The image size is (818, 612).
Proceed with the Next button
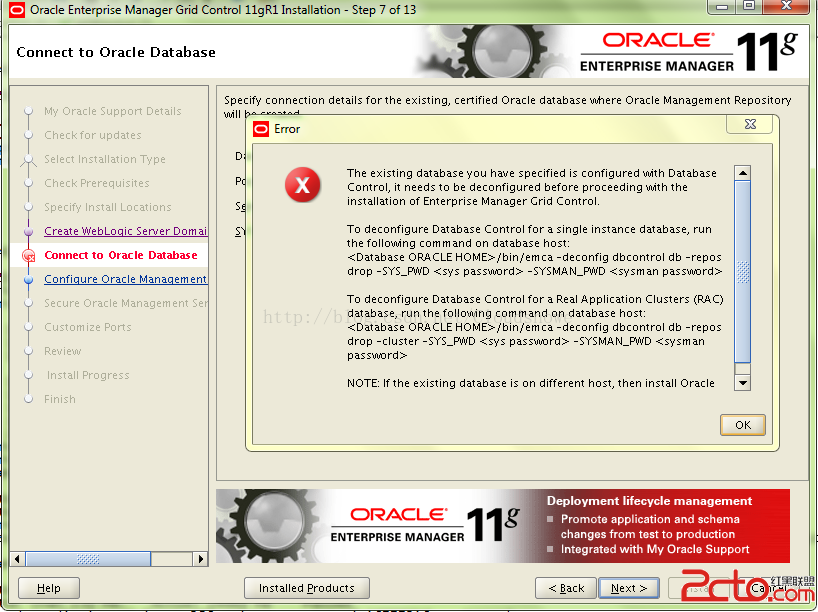(629, 588)
